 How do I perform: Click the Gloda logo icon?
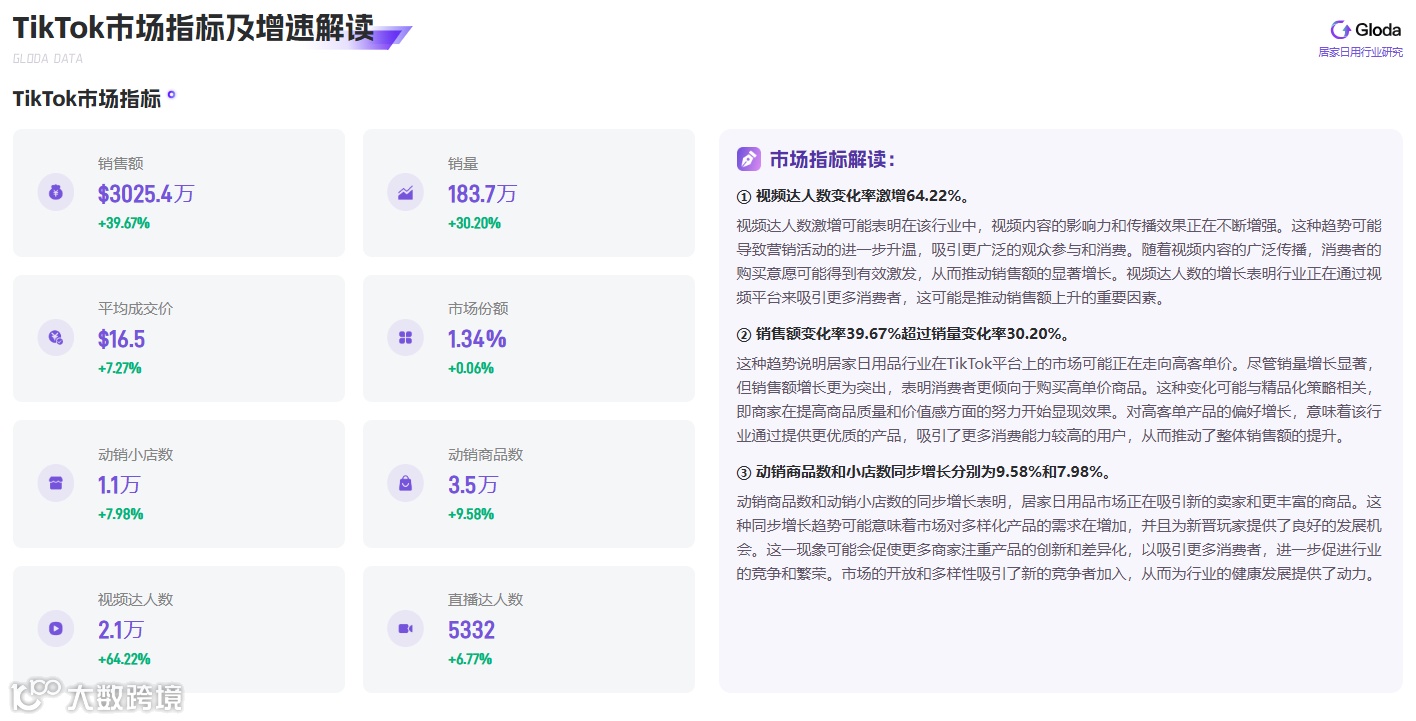(1340, 30)
